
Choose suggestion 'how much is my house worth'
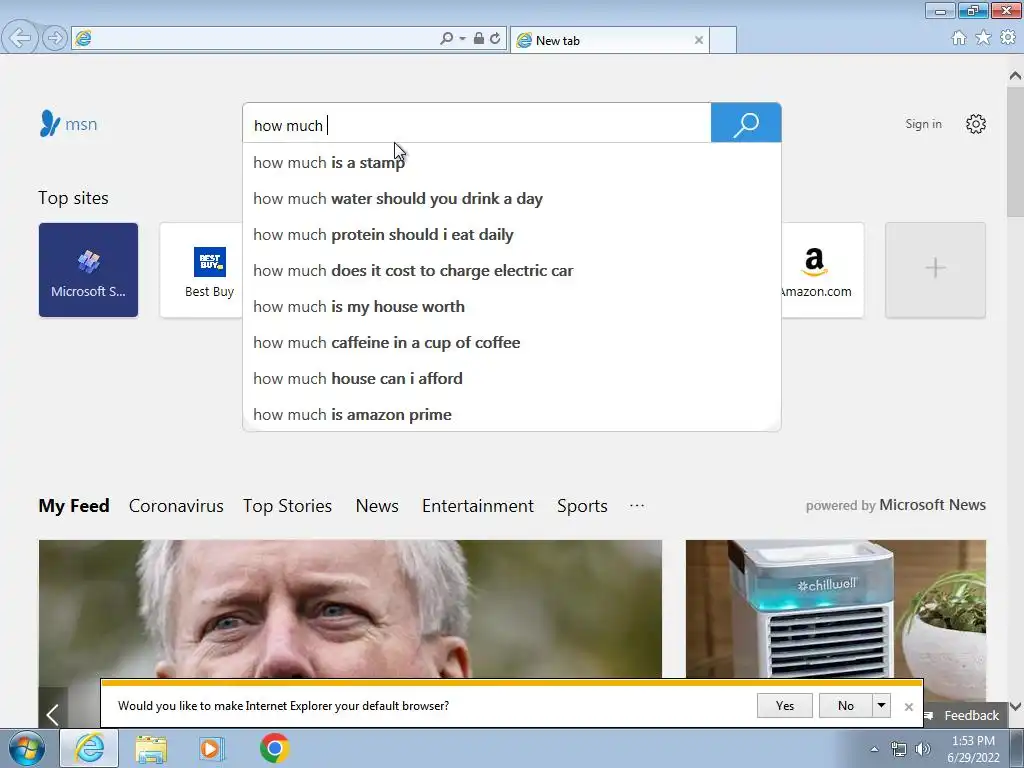coord(511,306)
